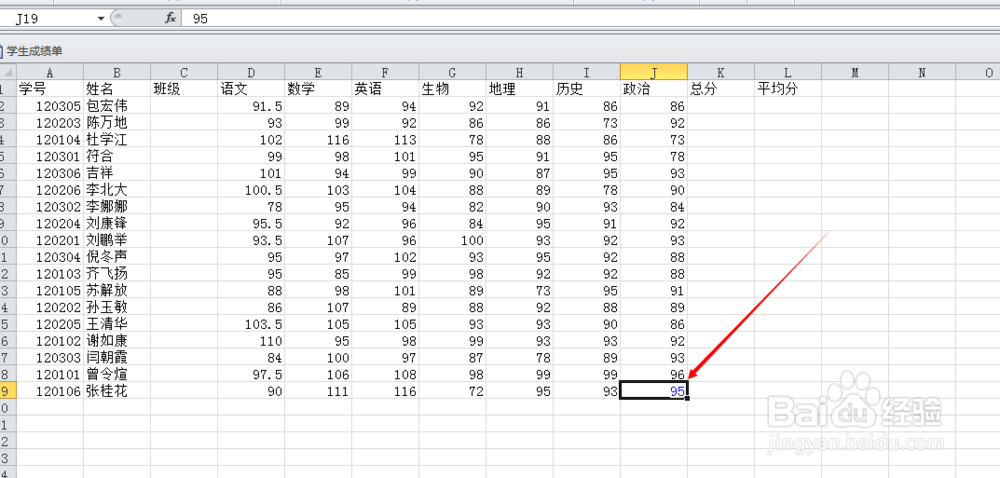
Task: Click the 总分 header cell
Action: coord(721,89)
